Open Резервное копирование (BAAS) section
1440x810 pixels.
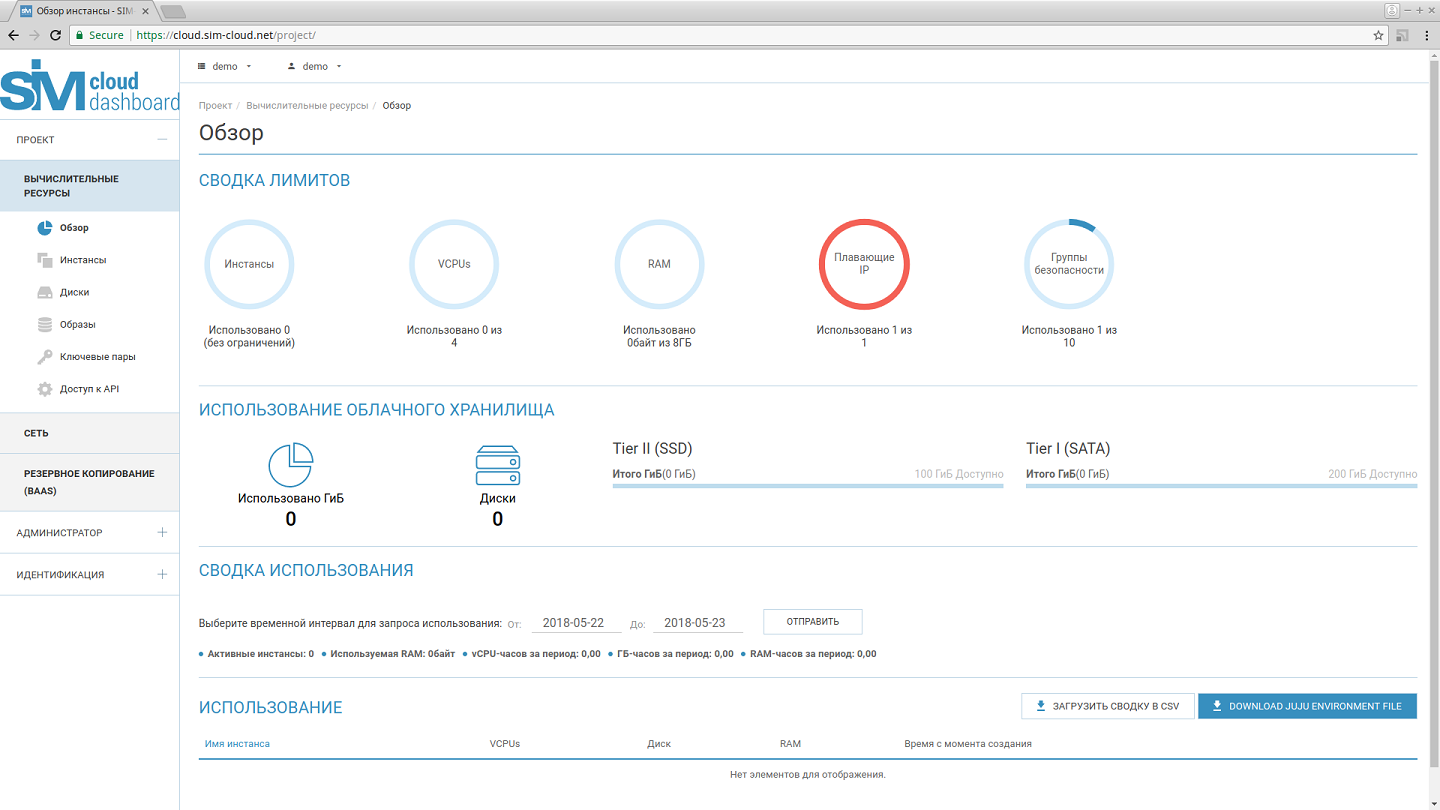89,482
